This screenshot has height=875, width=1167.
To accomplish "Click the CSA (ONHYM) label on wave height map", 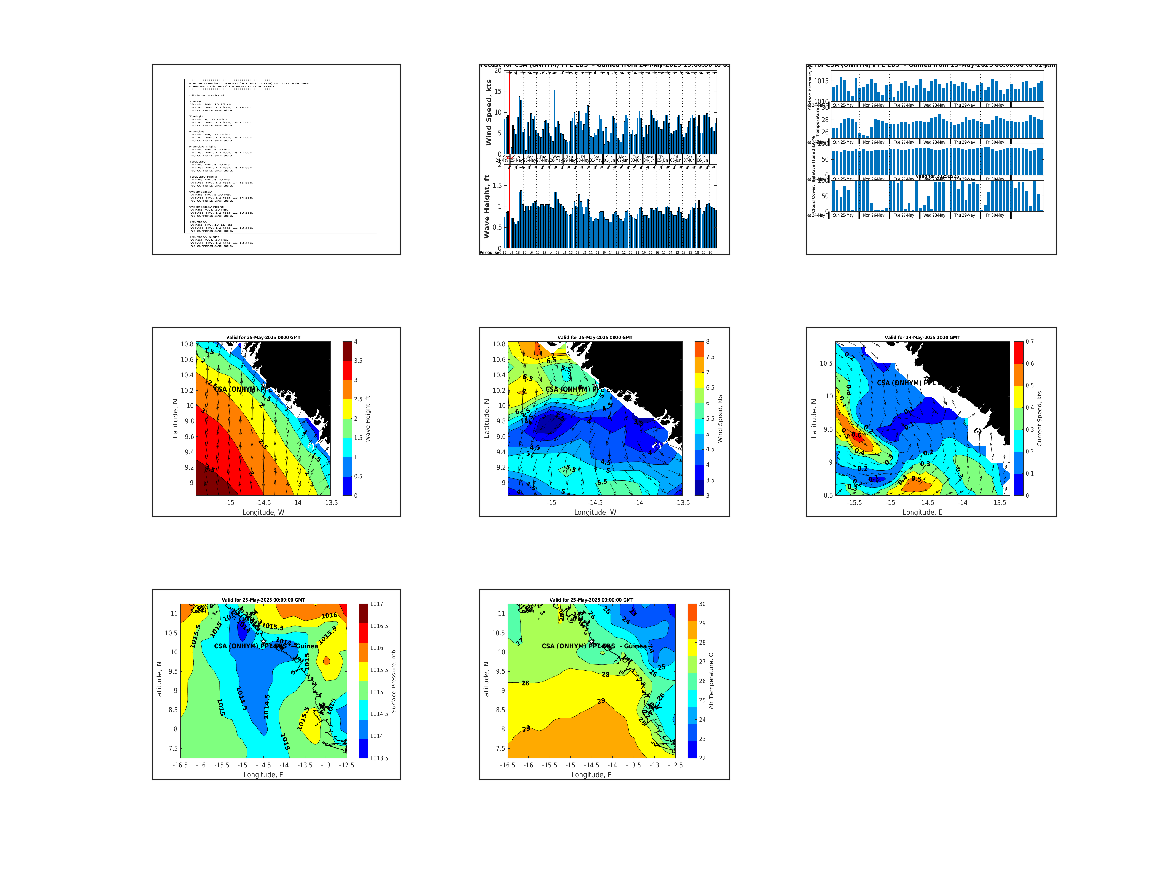I will pos(238,389).
